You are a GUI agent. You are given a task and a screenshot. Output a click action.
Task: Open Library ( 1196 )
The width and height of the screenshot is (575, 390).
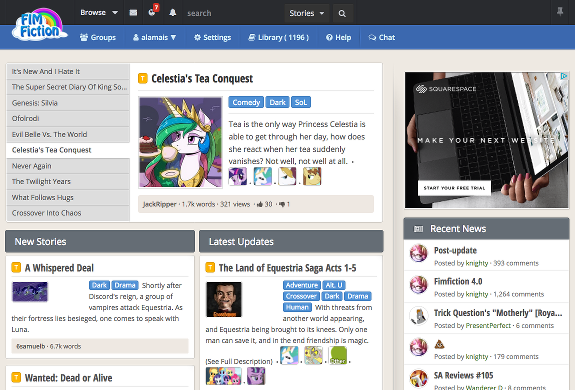(x=279, y=37)
